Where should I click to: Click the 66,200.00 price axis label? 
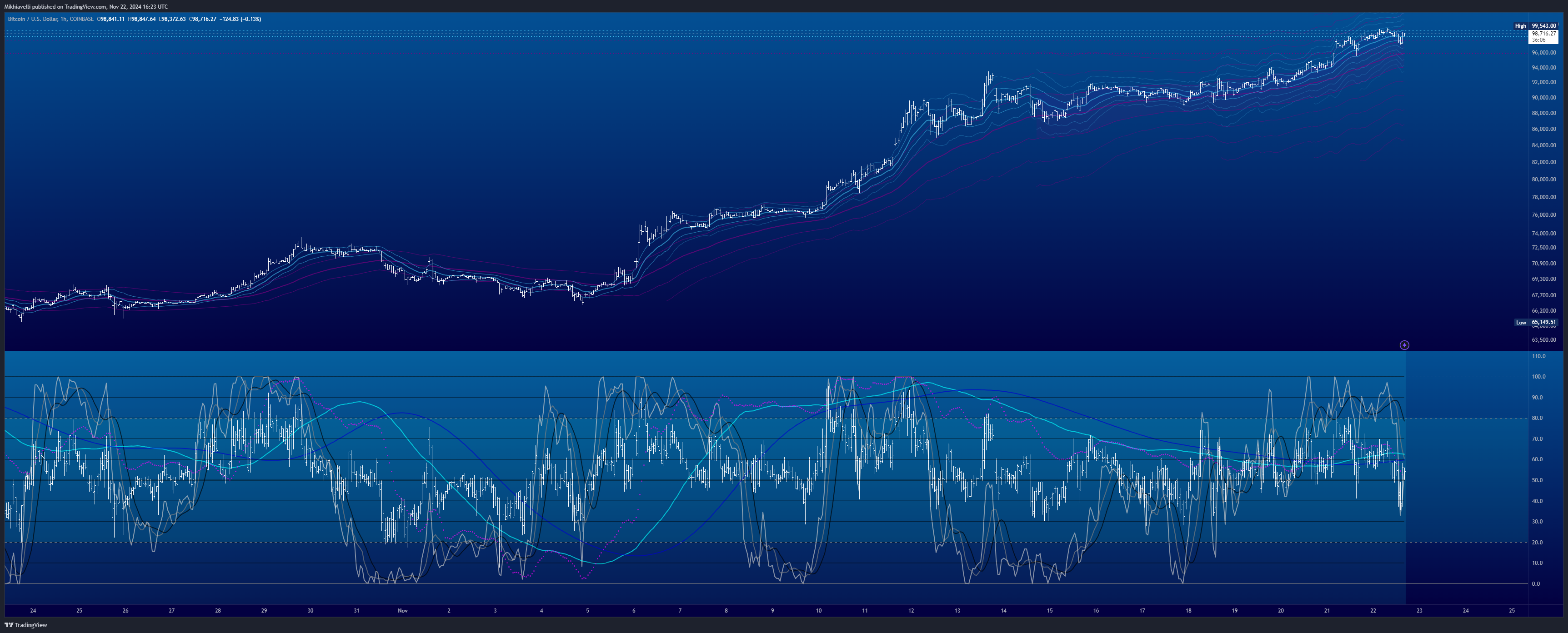click(1543, 311)
